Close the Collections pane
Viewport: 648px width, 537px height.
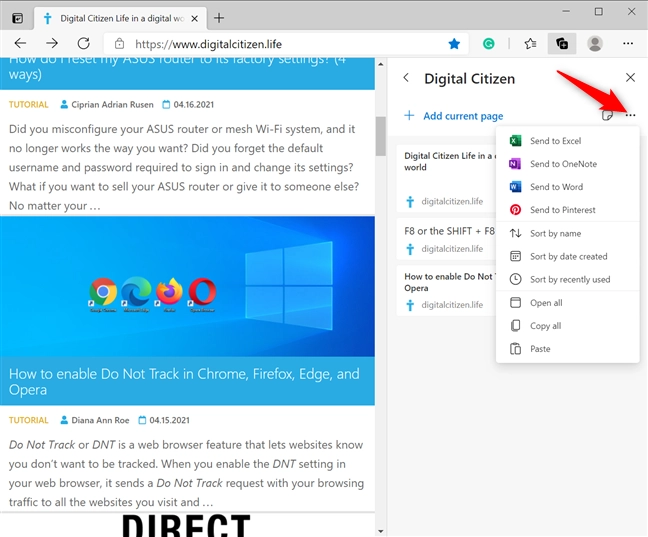coord(630,77)
